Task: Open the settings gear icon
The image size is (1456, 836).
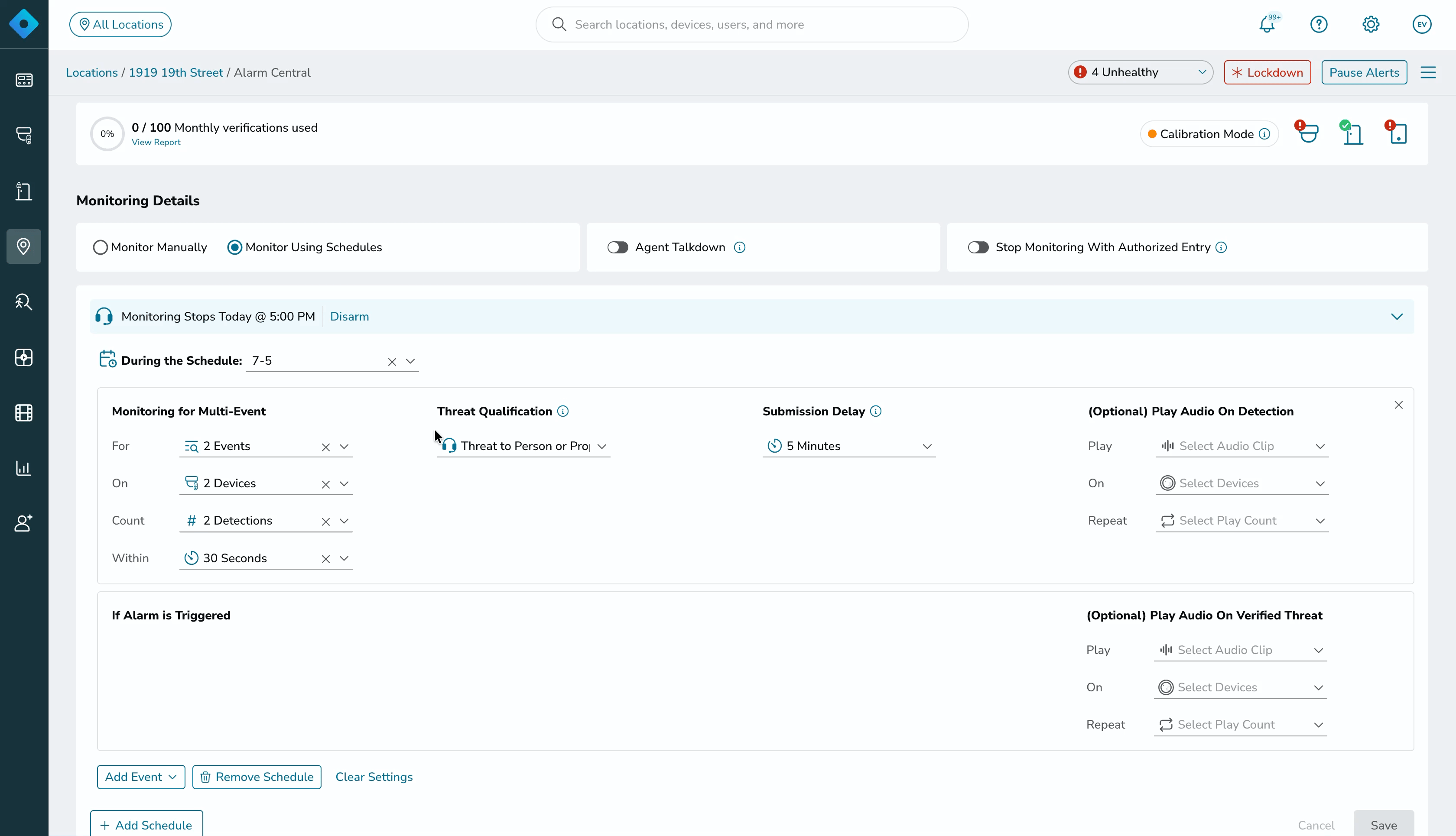Action: 1371,25
